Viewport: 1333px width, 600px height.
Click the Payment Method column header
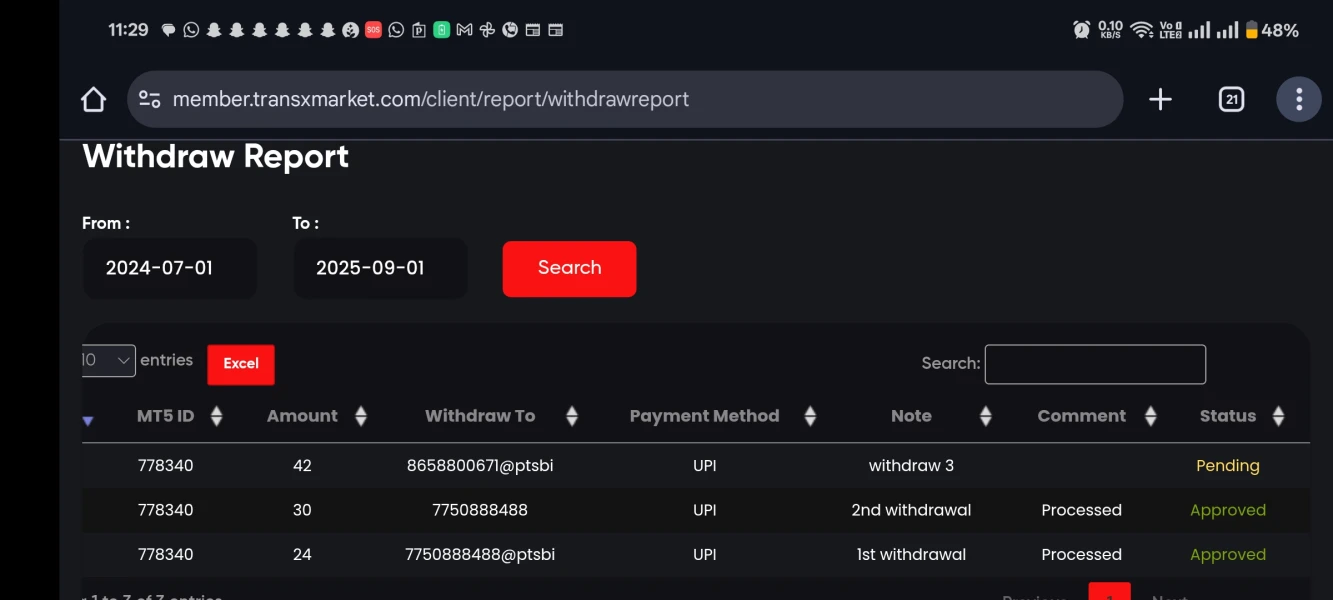coord(704,416)
